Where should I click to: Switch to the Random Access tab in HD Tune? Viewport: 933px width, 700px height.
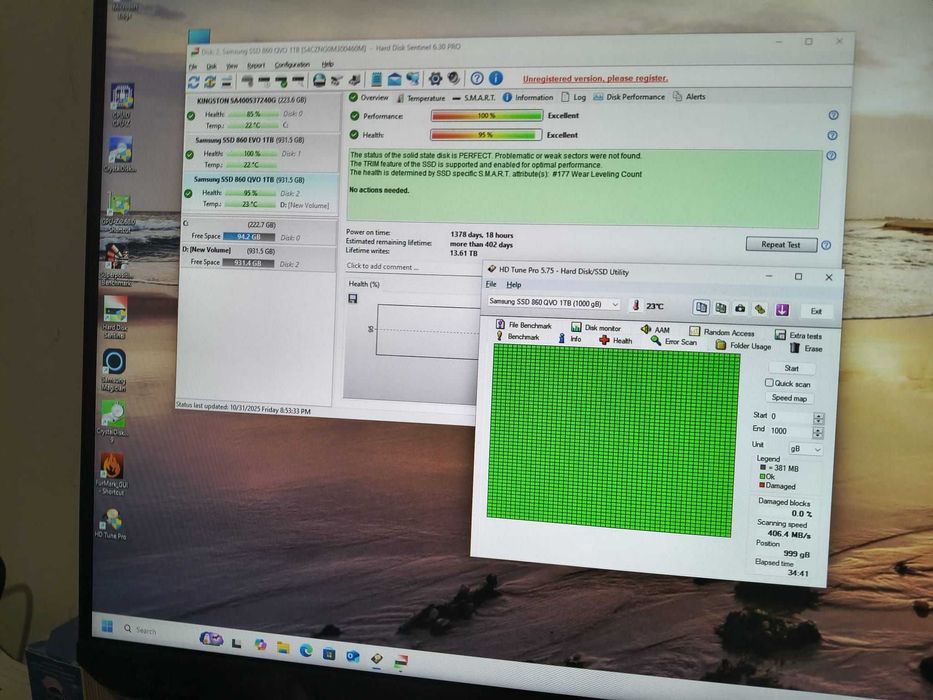tap(722, 332)
